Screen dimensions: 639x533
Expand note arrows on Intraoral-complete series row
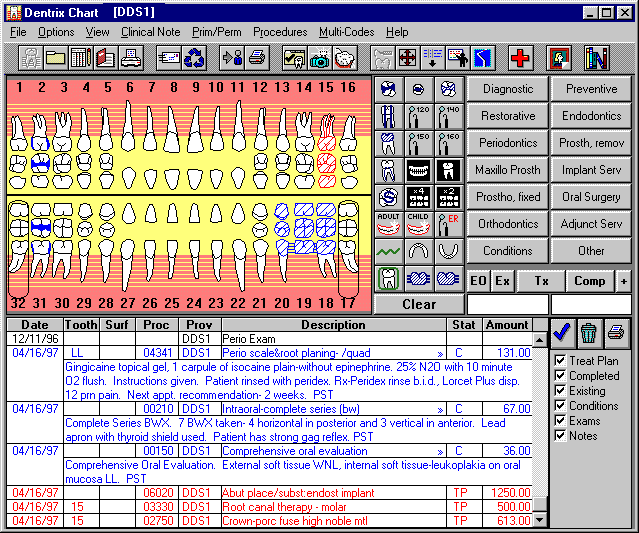[440, 410]
